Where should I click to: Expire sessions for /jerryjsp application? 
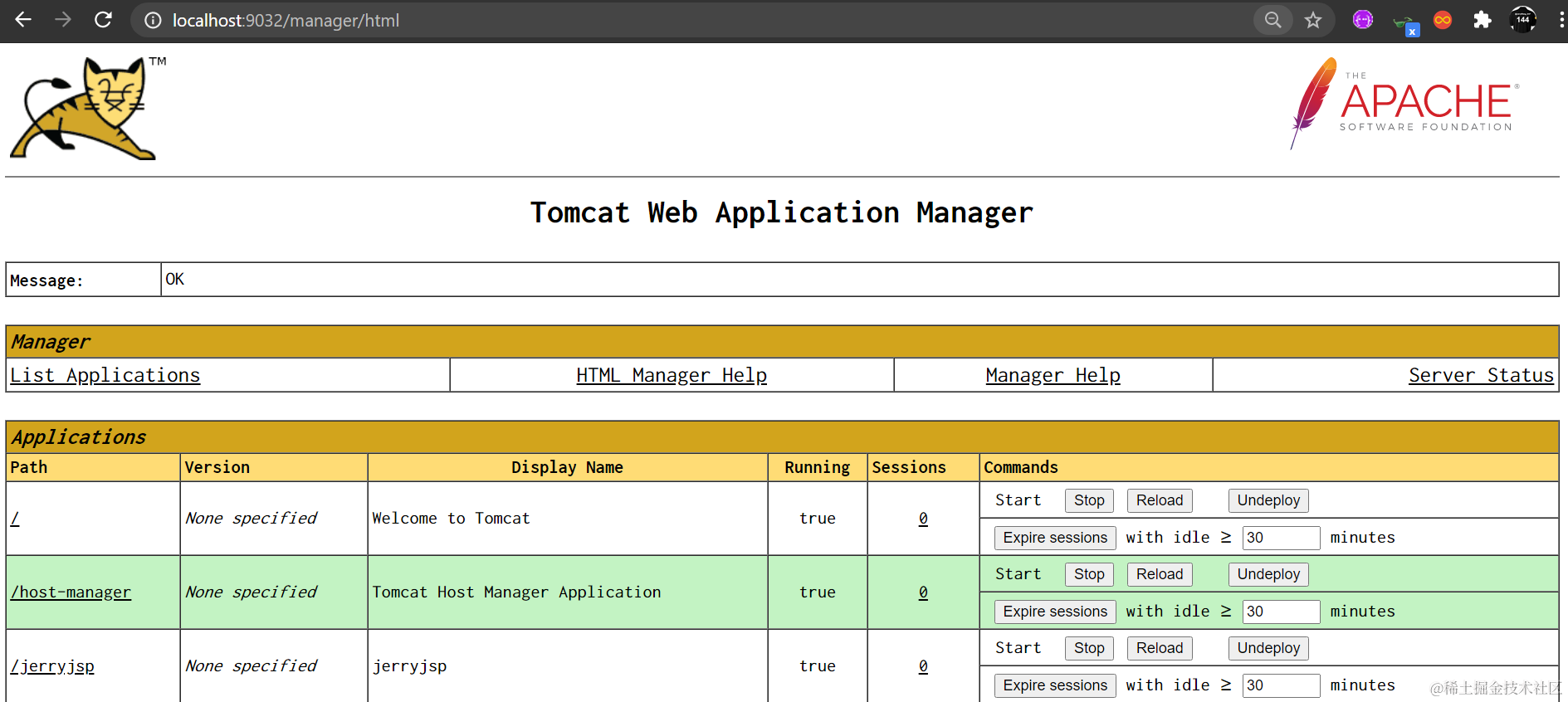[x=1055, y=685]
